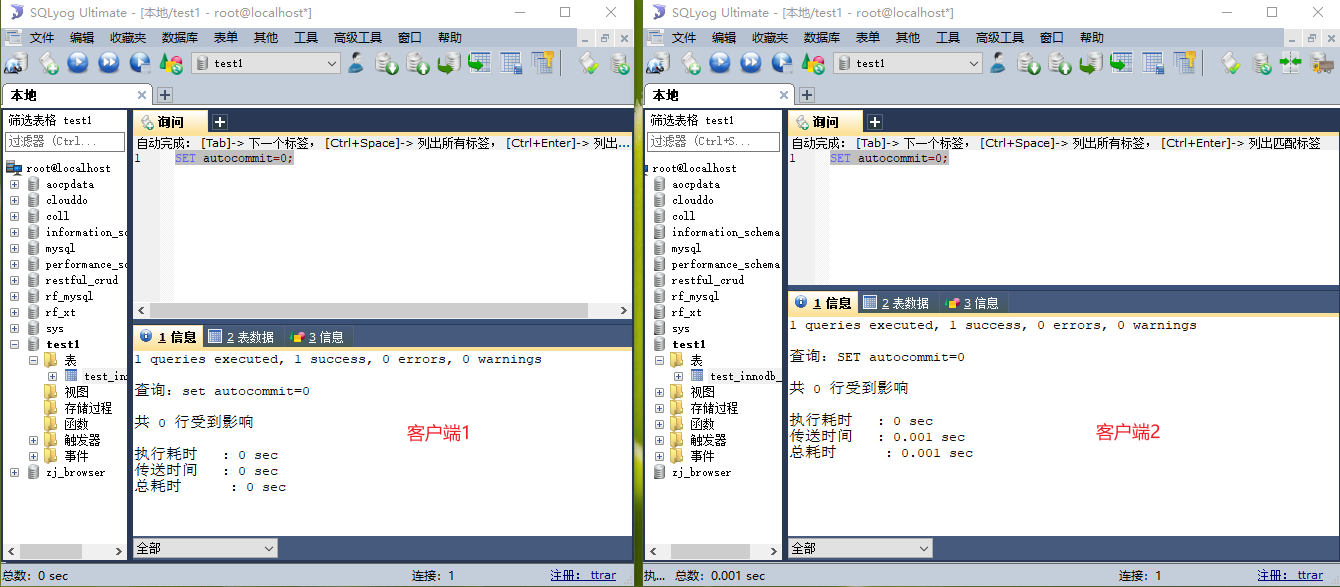Select 函数 folder in left window
1340x587 pixels.
click(x=76, y=424)
